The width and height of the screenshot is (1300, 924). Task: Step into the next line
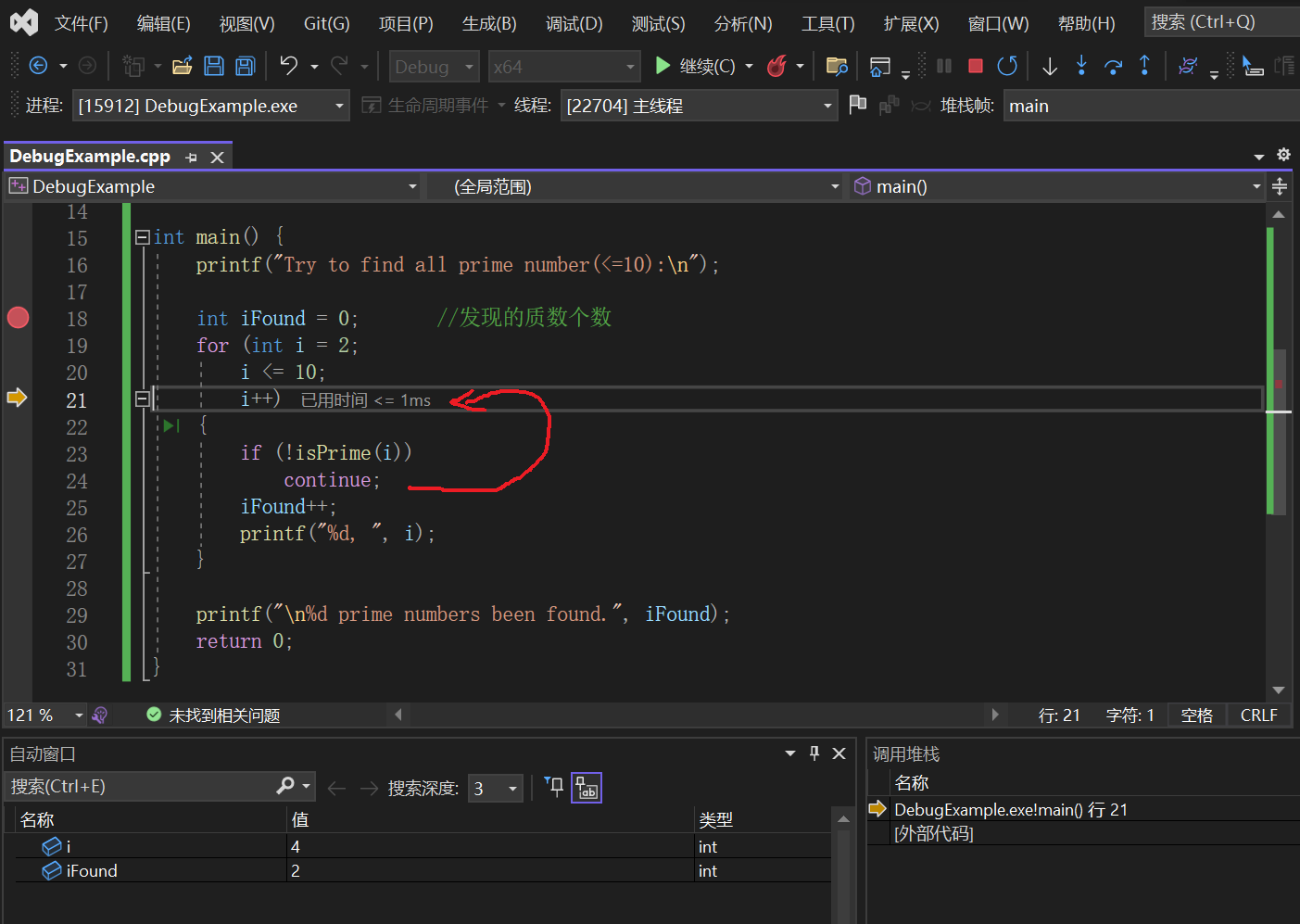point(1080,66)
